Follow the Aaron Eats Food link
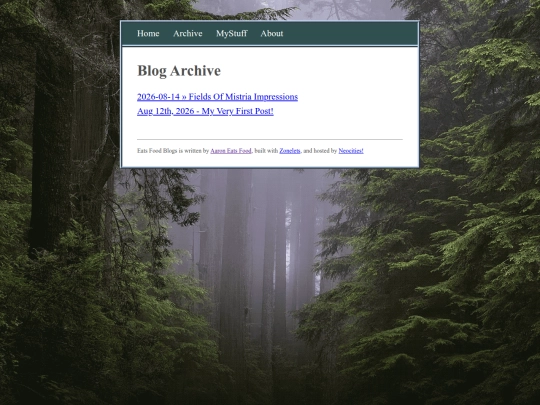The image size is (540, 405). (231, 150)
